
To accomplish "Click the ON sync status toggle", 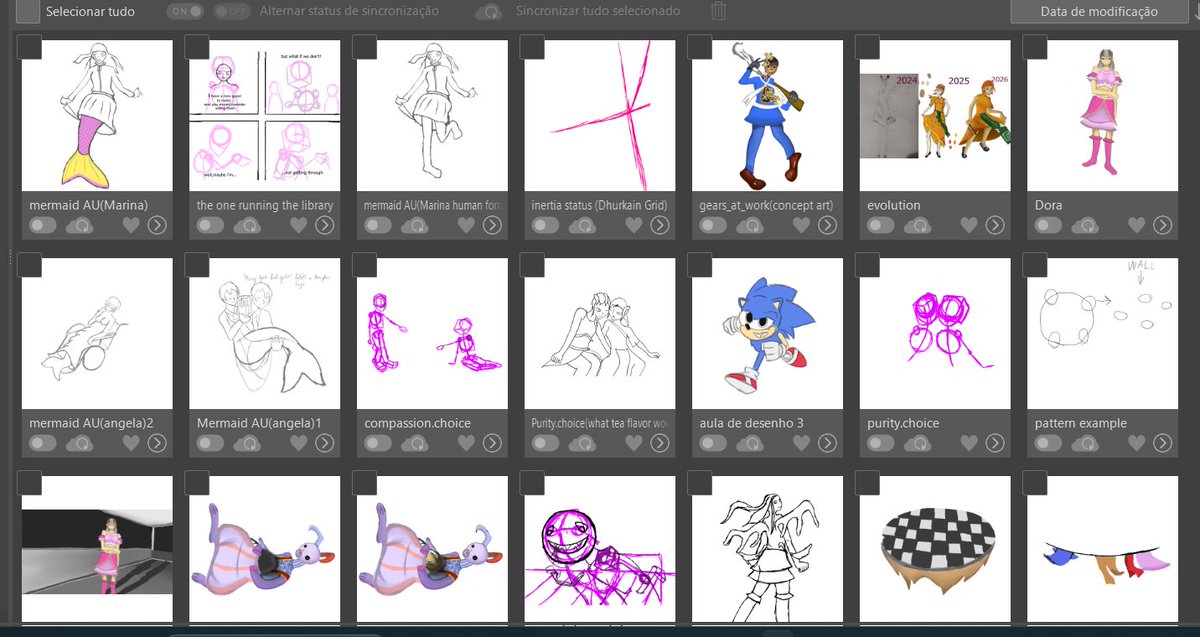I will [186, 12].
